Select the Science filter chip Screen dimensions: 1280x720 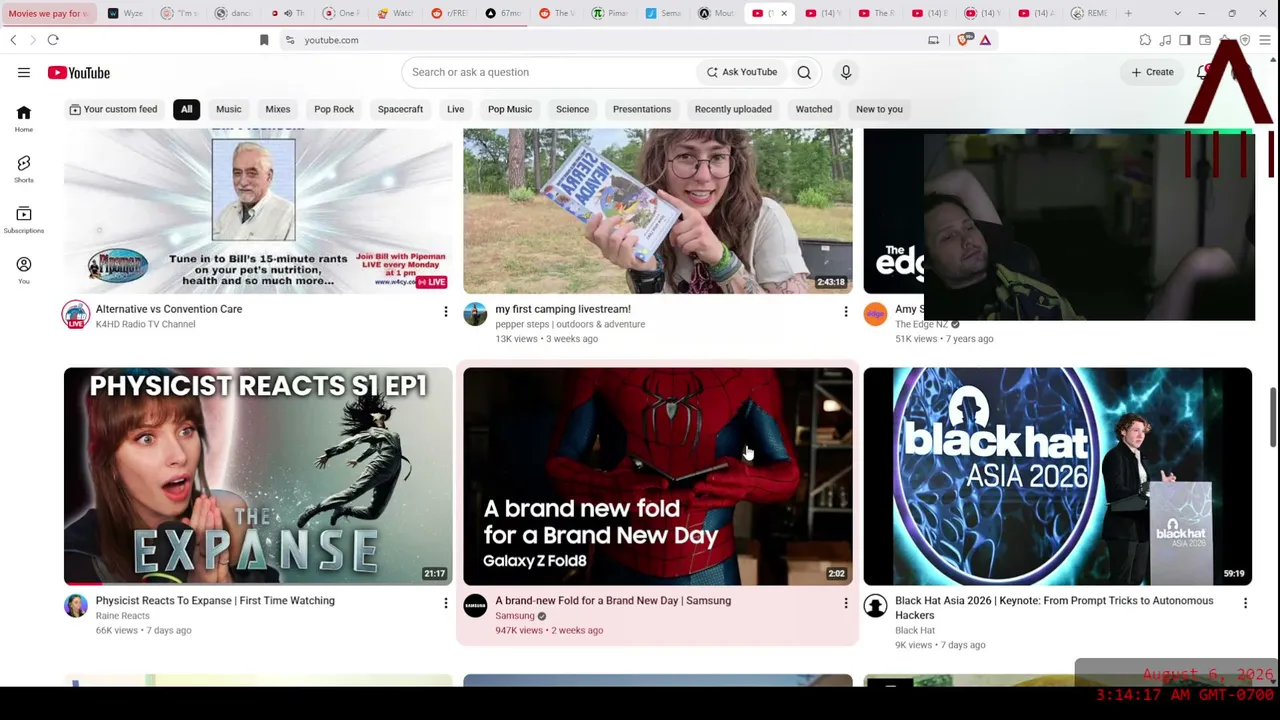tap(572, 109)
